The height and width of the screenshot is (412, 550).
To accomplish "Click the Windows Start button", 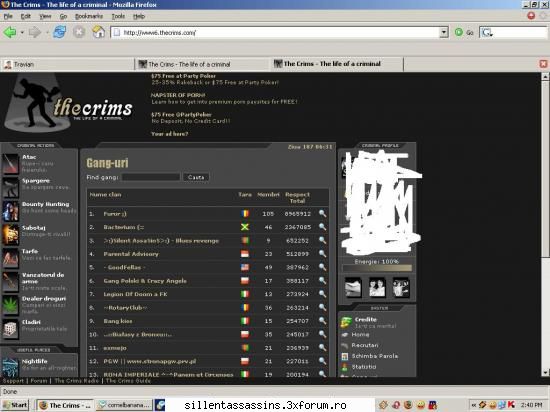I will click(x=15, y=405).
